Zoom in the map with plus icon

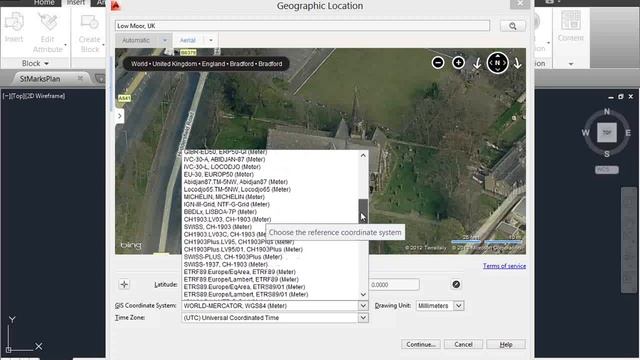(458, 62)
